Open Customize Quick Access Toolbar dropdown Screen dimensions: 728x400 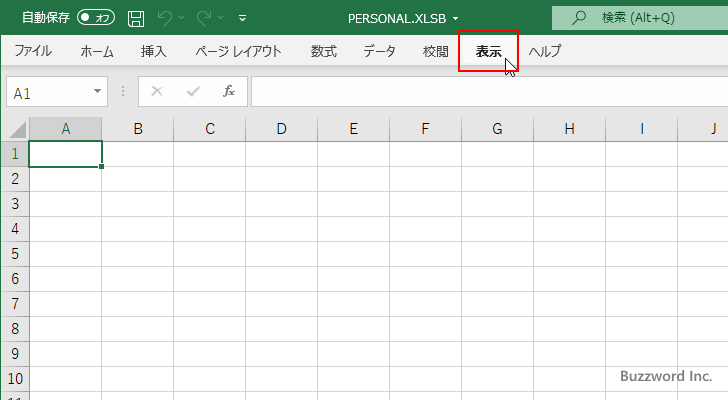pos(242,19)
